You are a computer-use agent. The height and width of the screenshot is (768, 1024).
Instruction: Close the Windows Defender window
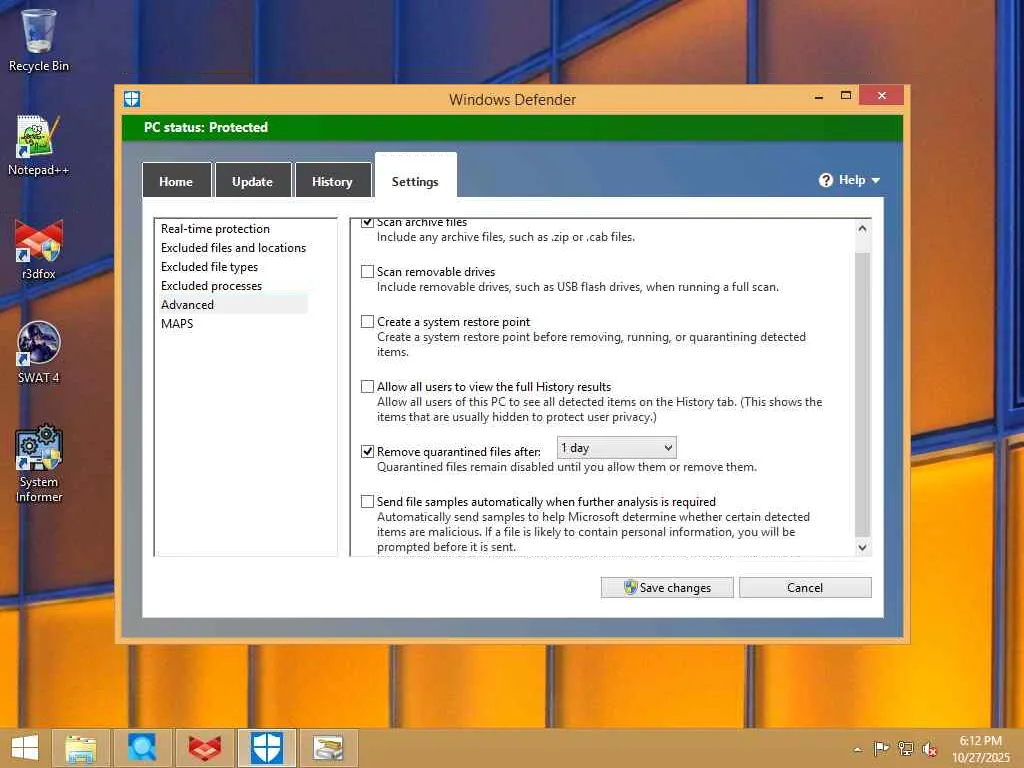882,95
